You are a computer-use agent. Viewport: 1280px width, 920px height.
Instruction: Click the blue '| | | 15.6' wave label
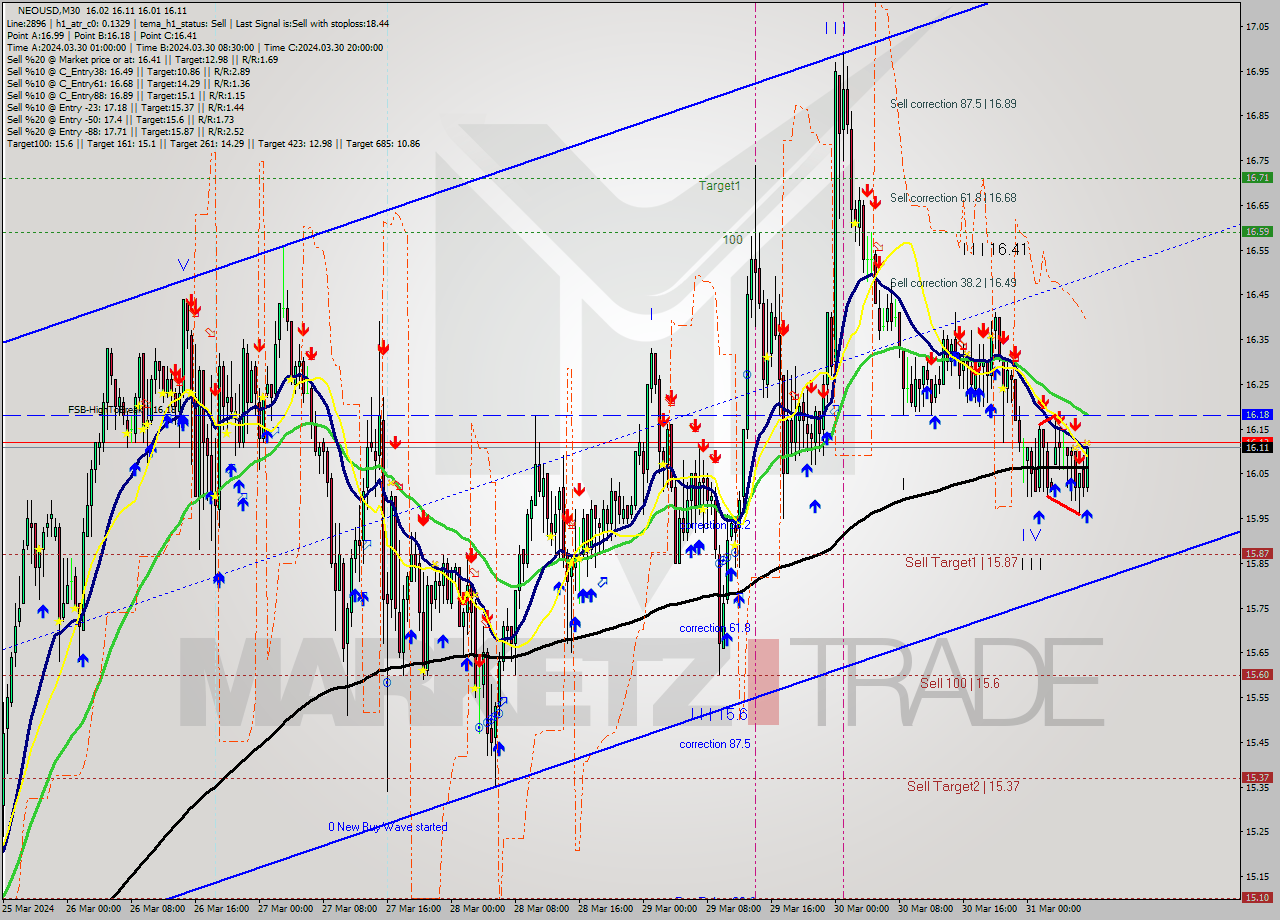(719, 714)
